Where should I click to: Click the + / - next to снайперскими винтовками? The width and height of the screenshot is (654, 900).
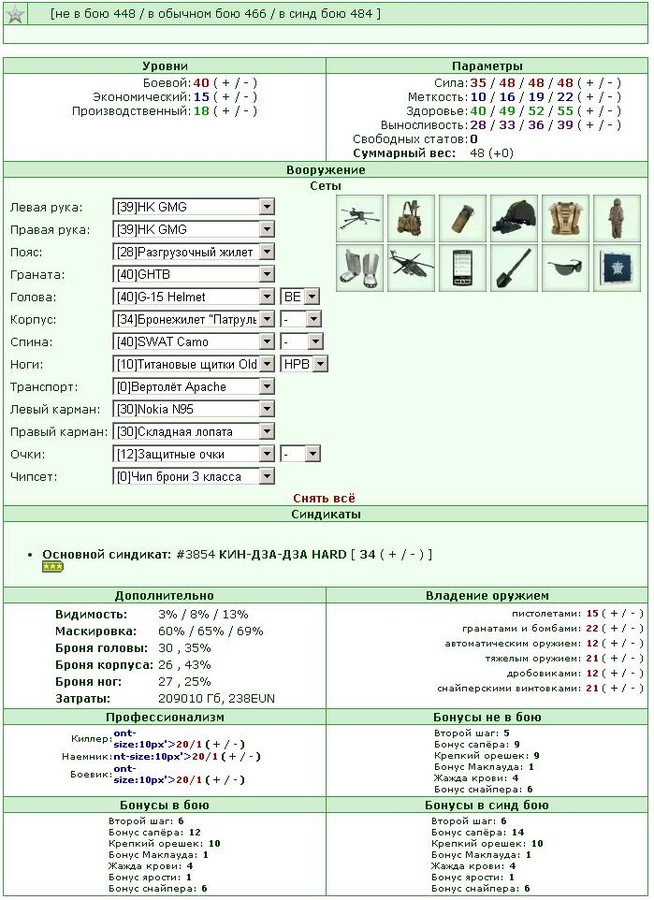[623, 688]
